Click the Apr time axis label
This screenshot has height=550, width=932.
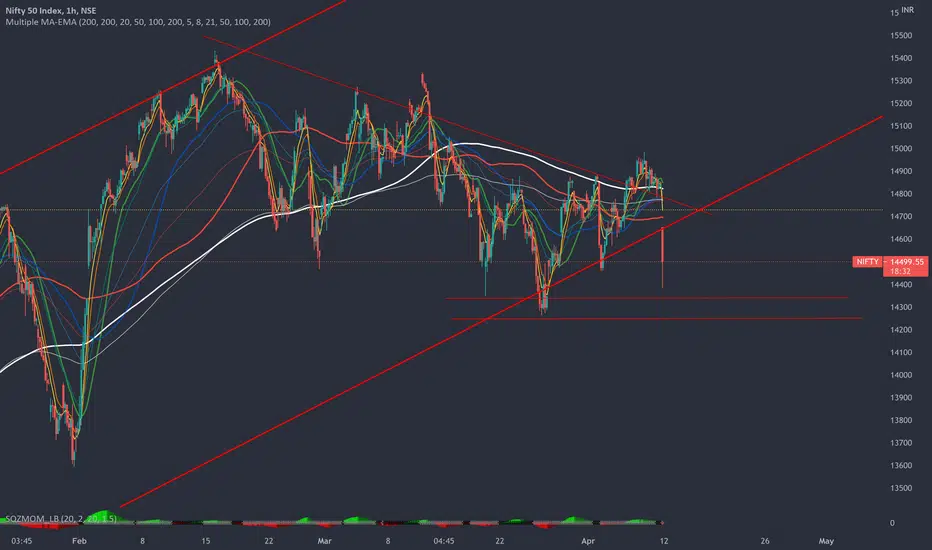[588, 541]
